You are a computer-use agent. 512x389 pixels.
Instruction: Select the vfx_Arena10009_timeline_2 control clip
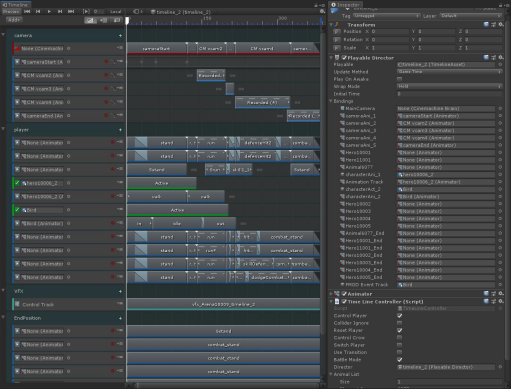(x=223, y=304)
